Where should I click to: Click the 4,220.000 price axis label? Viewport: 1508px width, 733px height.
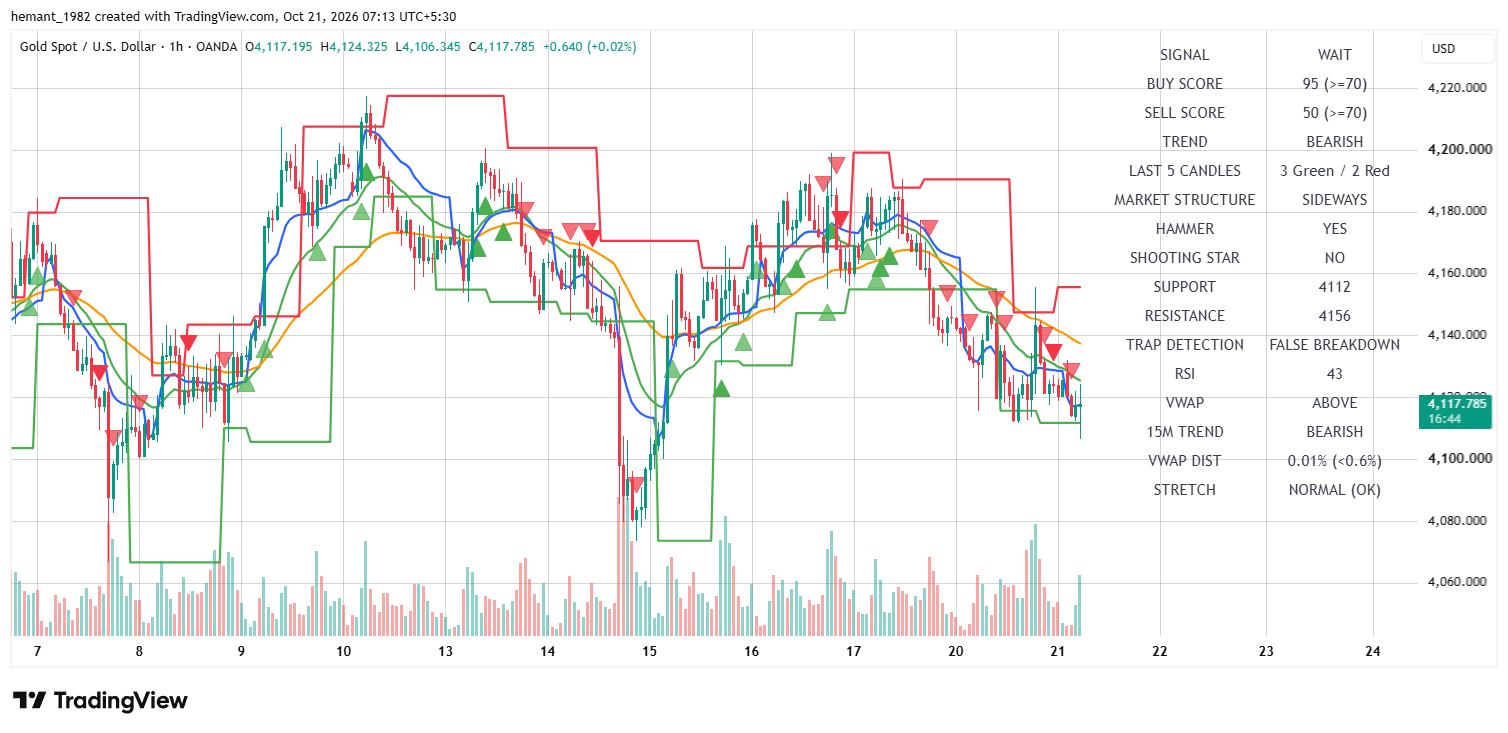[x=1455, y=88]
